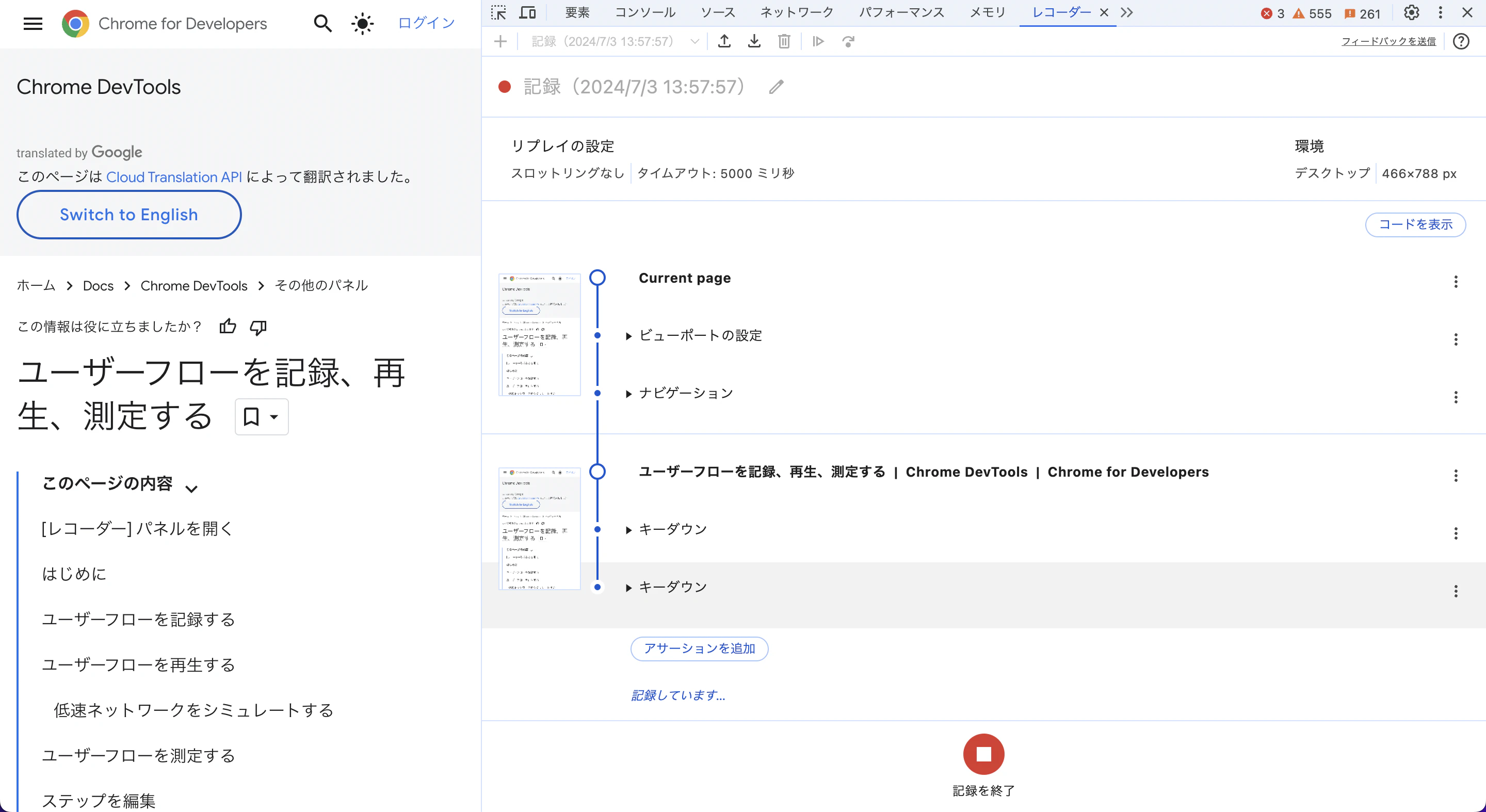Stop recording with red 記録を終了 button

pyautogui.click(x=983, y=754)
